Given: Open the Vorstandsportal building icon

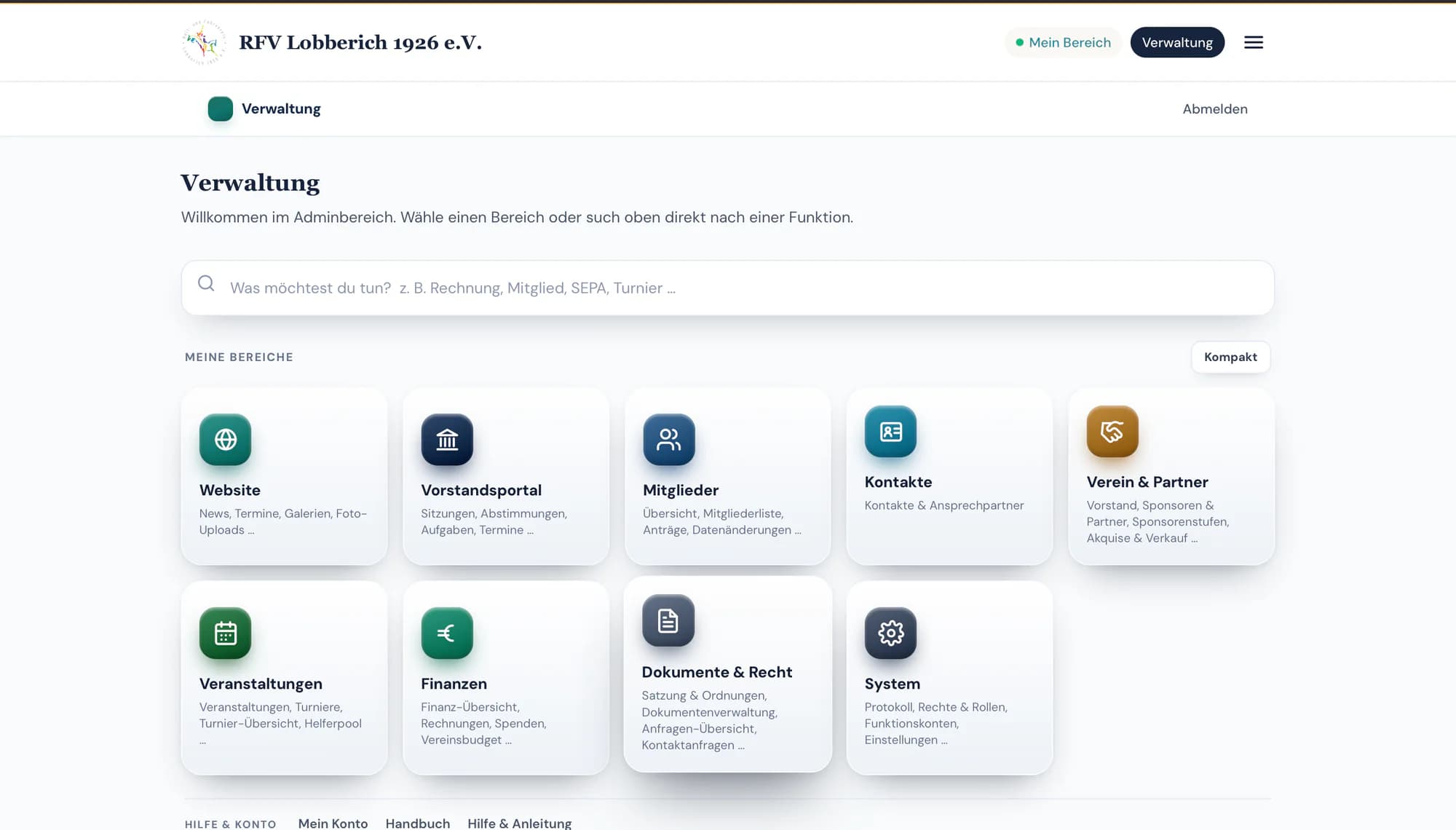Looking at the screenshot, I should tap(447, 440).
